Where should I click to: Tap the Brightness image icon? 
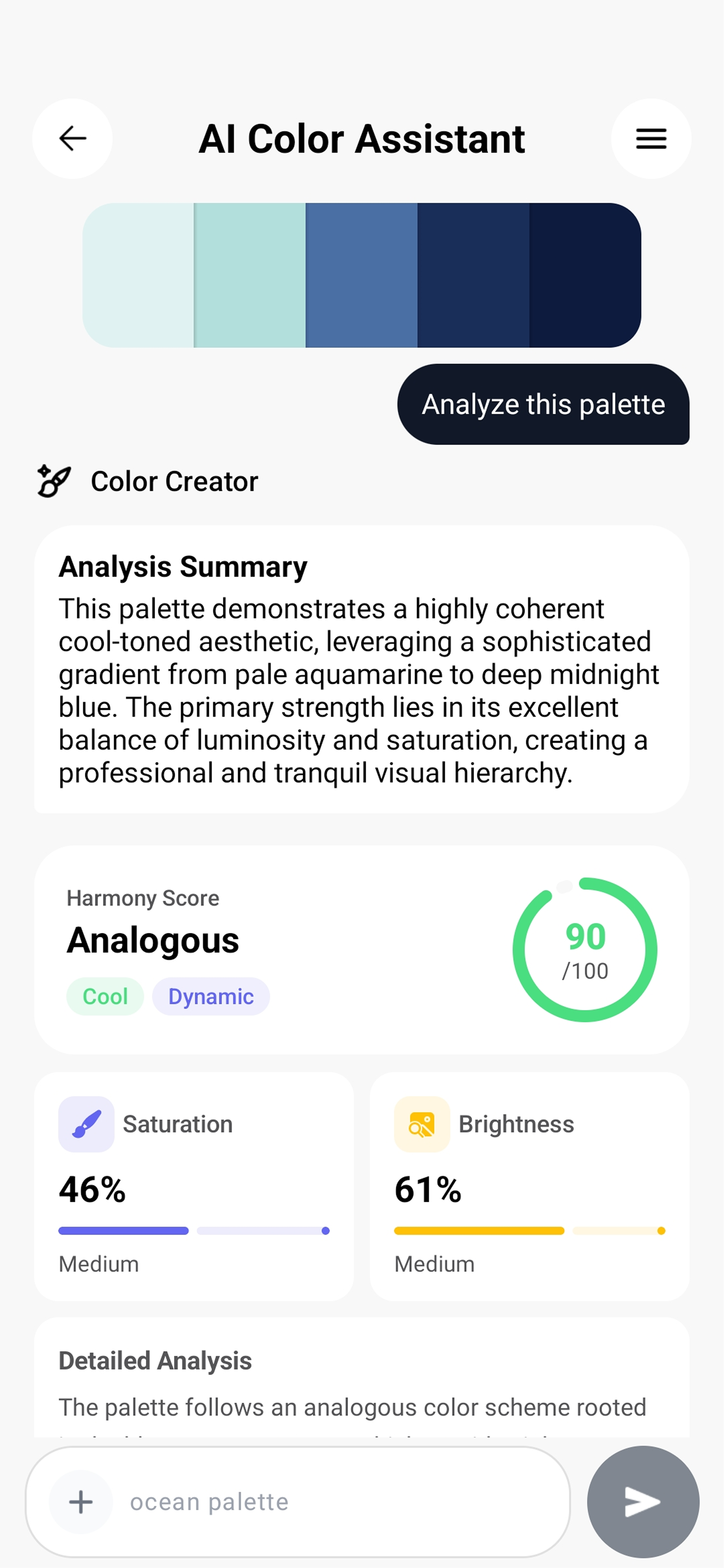tap(422, 1124)
